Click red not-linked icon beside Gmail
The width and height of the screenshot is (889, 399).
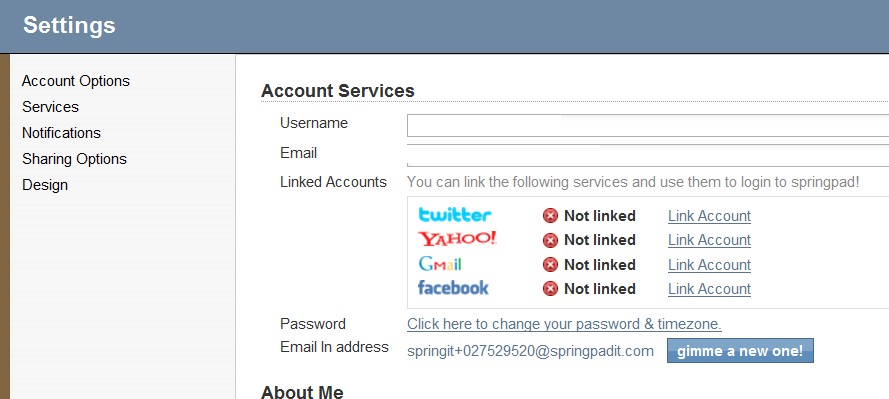point(550,265)
